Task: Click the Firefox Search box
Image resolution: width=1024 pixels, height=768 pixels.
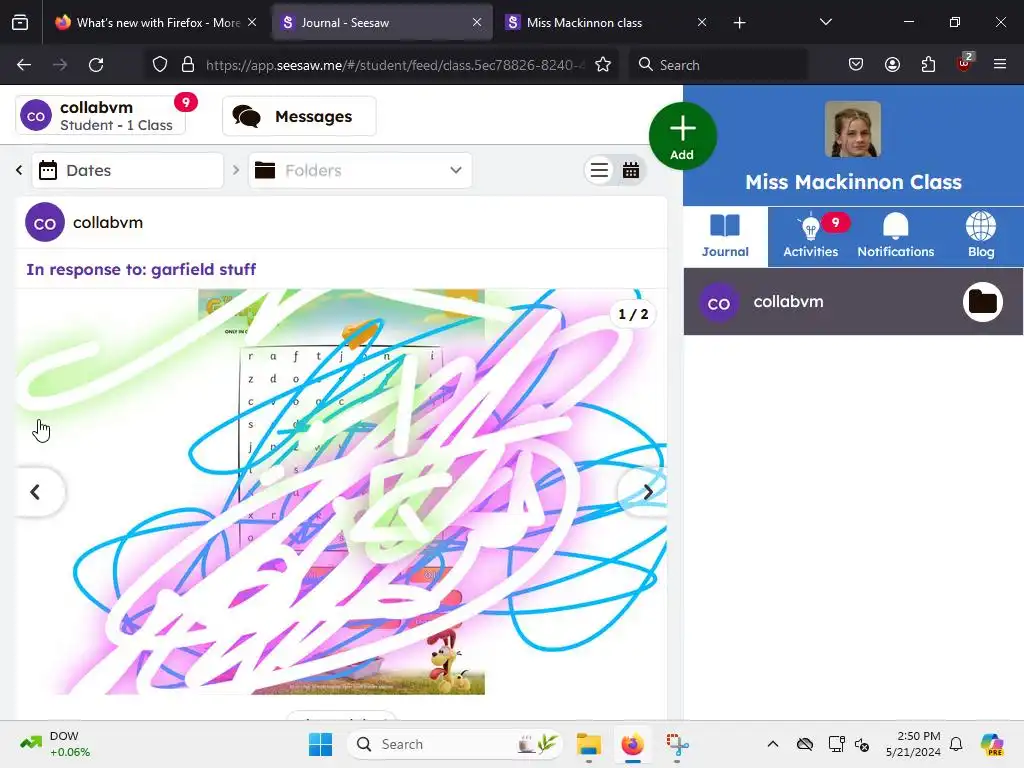Action: click(x=718, y=65)
